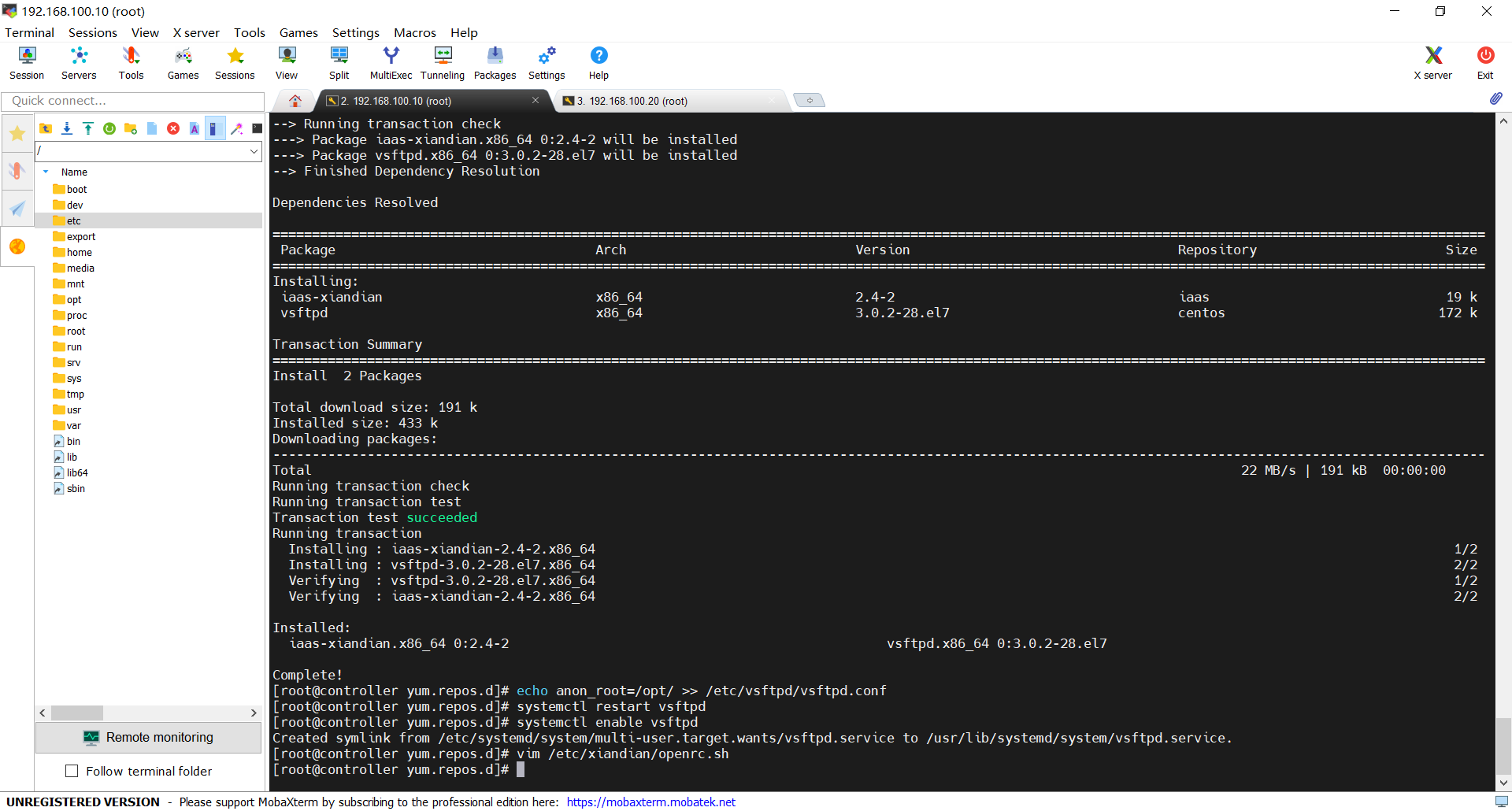
Task: Open the Sessions star icon
Action: tap(235, 63)
